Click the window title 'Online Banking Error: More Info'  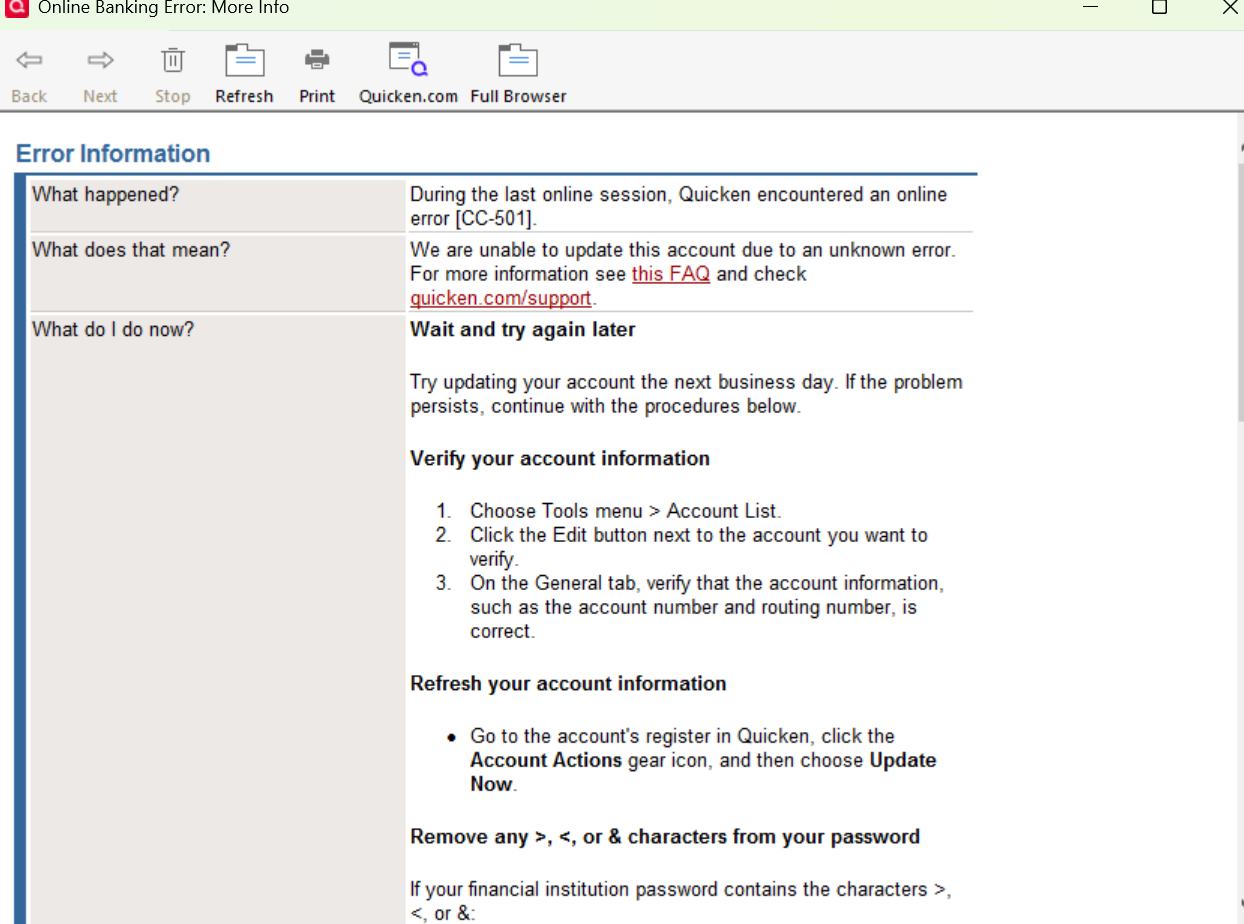[163, 8]
